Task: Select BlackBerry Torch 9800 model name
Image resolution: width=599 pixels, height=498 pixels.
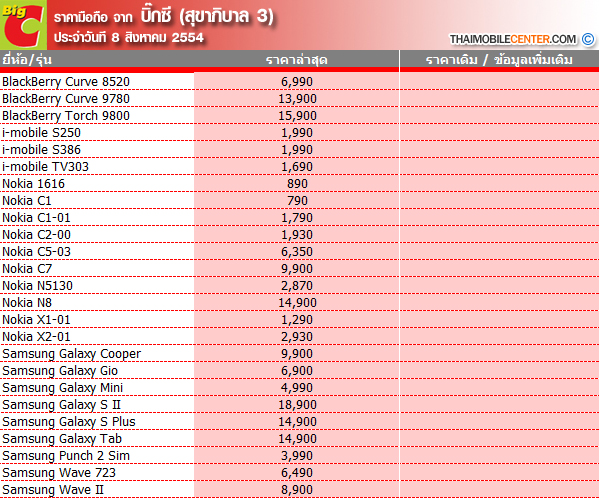Action: click(66, 116)
